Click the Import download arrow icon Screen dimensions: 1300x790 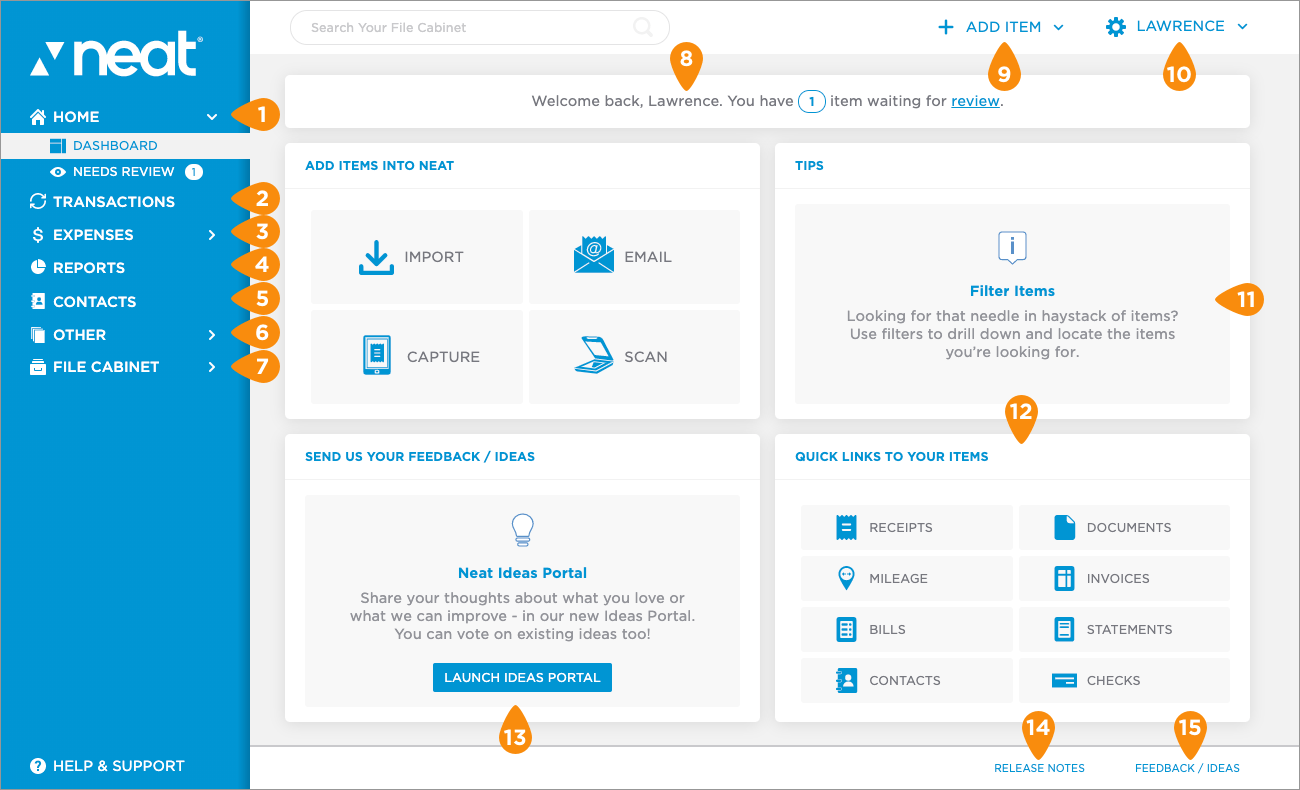click(x=376, y=257)
